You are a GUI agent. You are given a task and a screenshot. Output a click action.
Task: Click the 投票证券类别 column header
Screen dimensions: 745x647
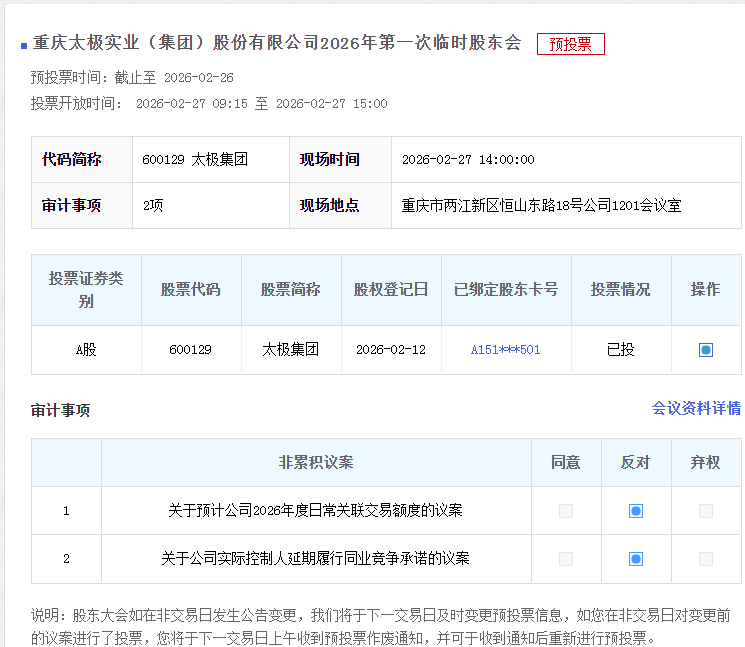pyautogui.click(x=86, y=290)
